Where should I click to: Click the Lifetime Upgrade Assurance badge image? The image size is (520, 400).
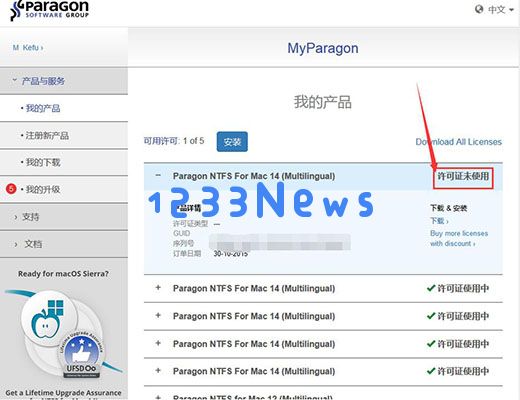pyautogui.click(x=81, y=355)
